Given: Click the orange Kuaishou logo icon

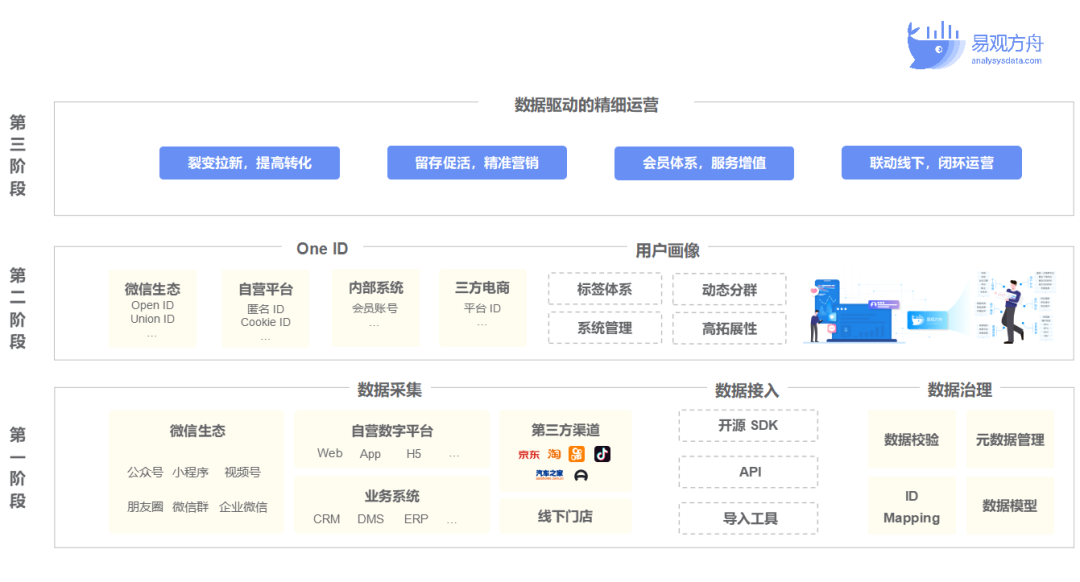Looking at the screenshot, I should click(x=577, y=454).
